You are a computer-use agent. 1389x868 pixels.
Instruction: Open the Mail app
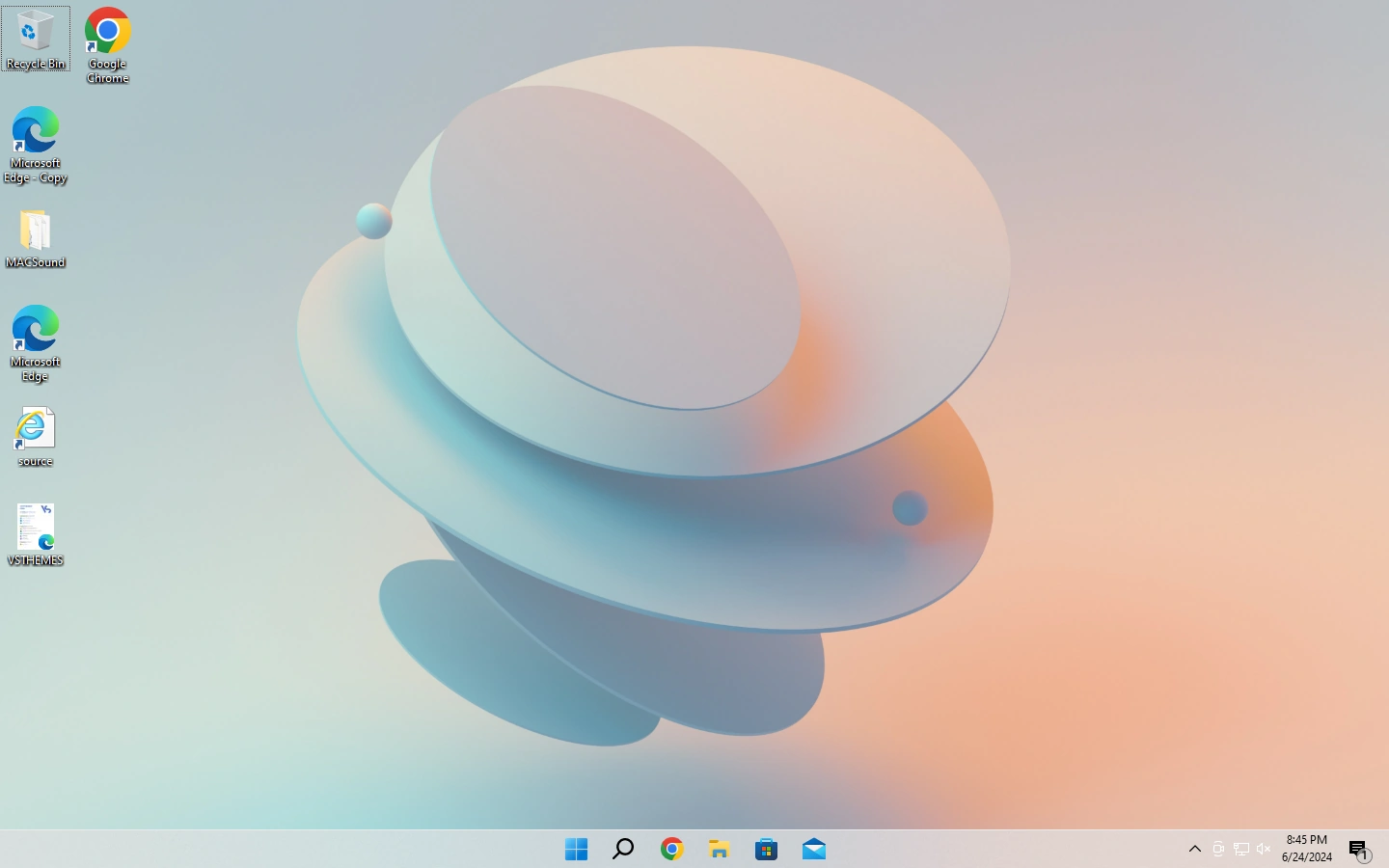[813, 850]
